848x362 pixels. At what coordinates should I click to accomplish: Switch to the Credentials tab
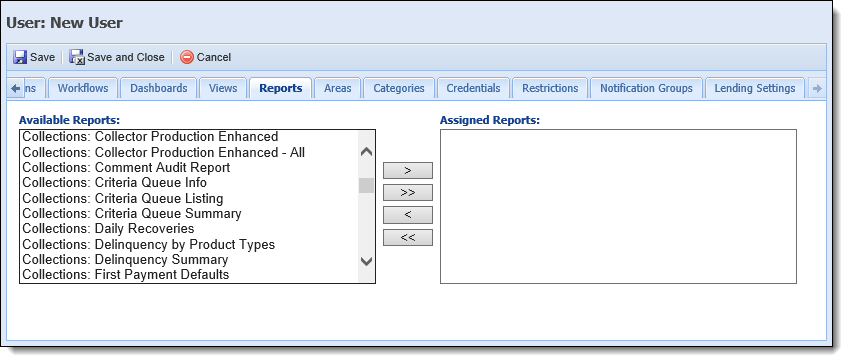(473, 88)
